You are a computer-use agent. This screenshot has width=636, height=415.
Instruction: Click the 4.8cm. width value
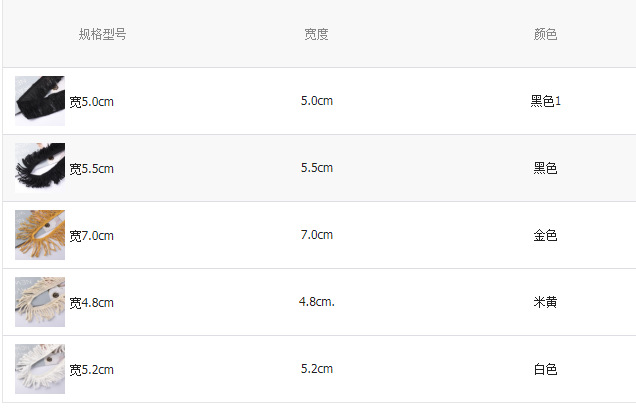tap(316, 301)
